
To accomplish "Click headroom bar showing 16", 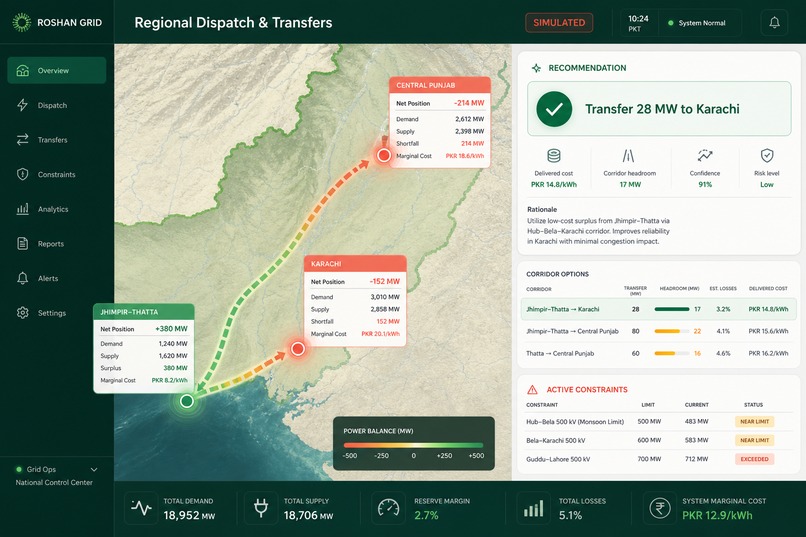I will click(x=672, y=354).
